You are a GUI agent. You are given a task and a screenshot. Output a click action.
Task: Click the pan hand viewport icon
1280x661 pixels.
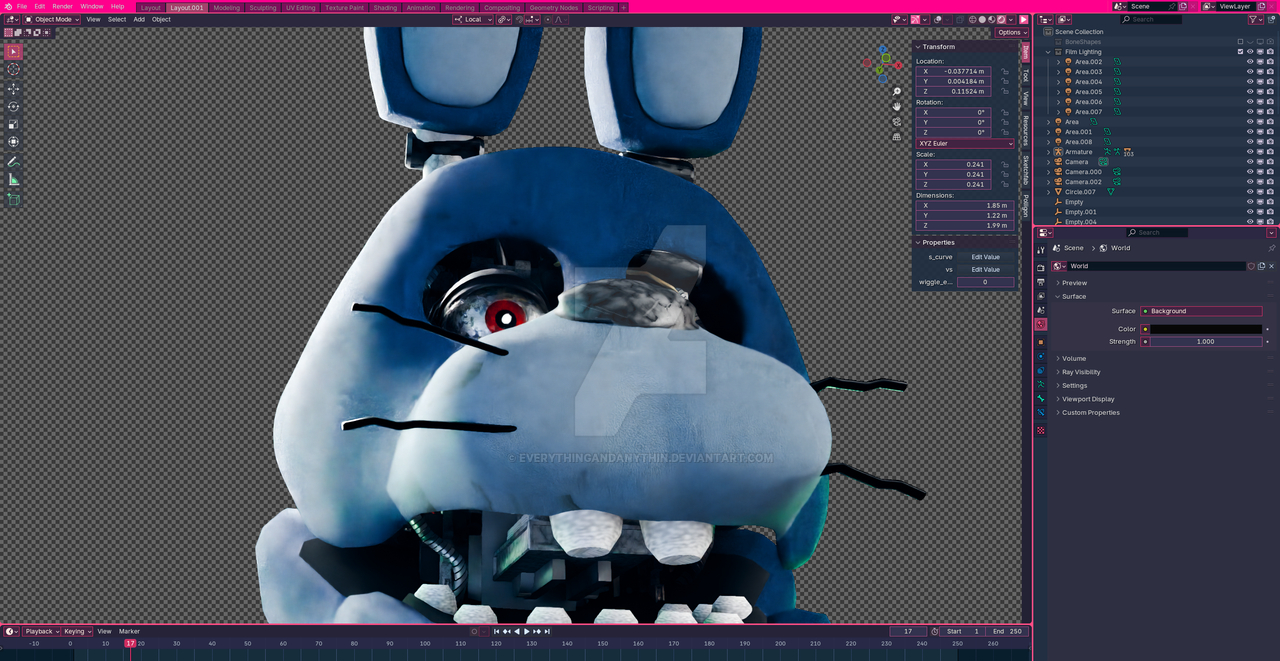[x=897, y=107]
